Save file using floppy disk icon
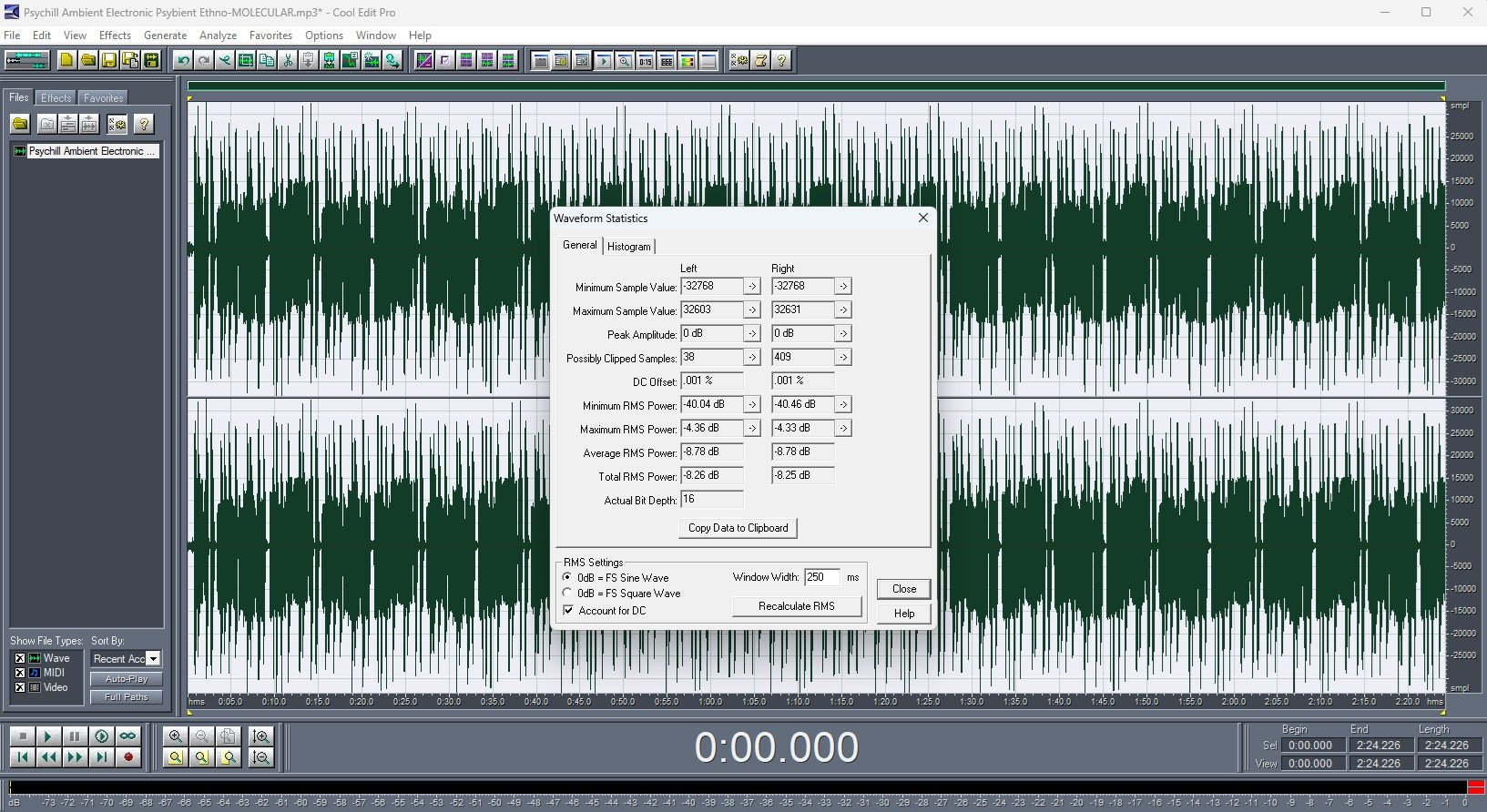Viewport: 1487px width, 812px height. point(108,61)
